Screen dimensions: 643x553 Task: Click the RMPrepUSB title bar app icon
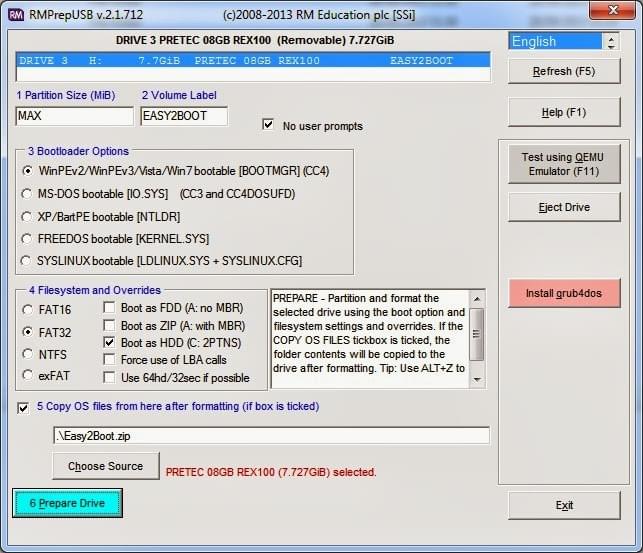tap(16, 15)
